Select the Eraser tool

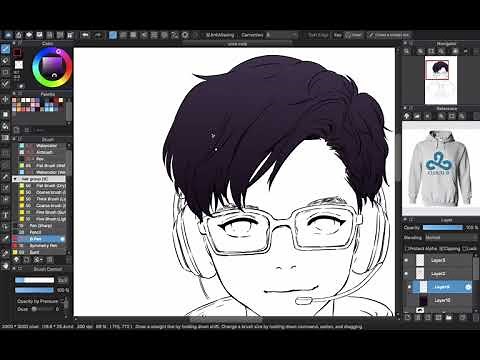point(5,60)
